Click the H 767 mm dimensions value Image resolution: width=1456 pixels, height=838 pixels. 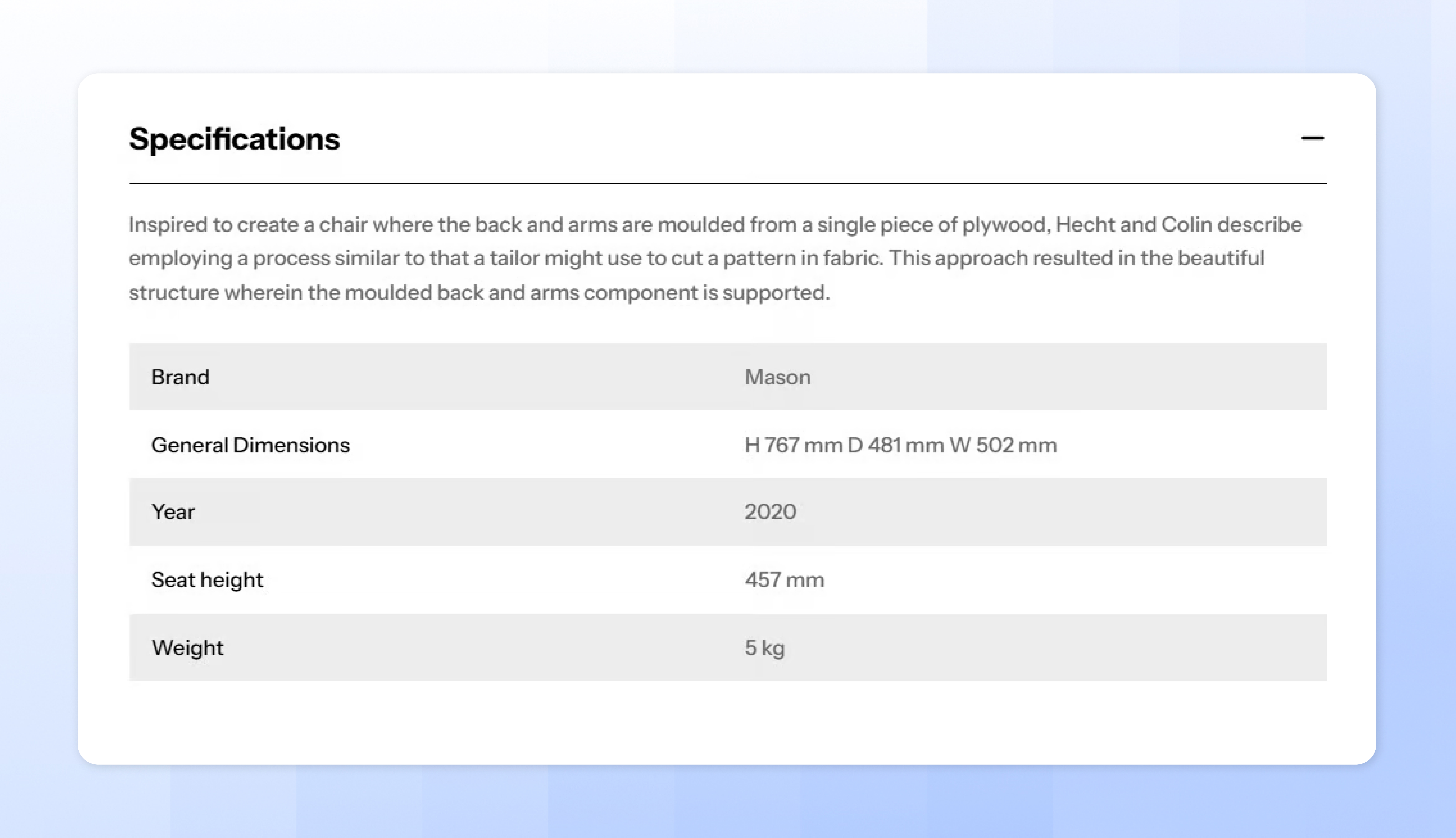tap(900, 445)
